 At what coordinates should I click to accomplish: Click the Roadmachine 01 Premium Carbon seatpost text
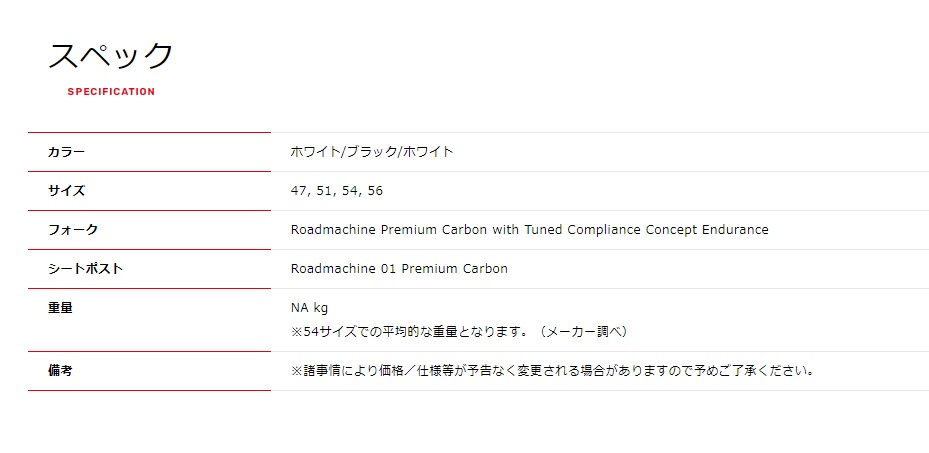[x=399, y=269]
